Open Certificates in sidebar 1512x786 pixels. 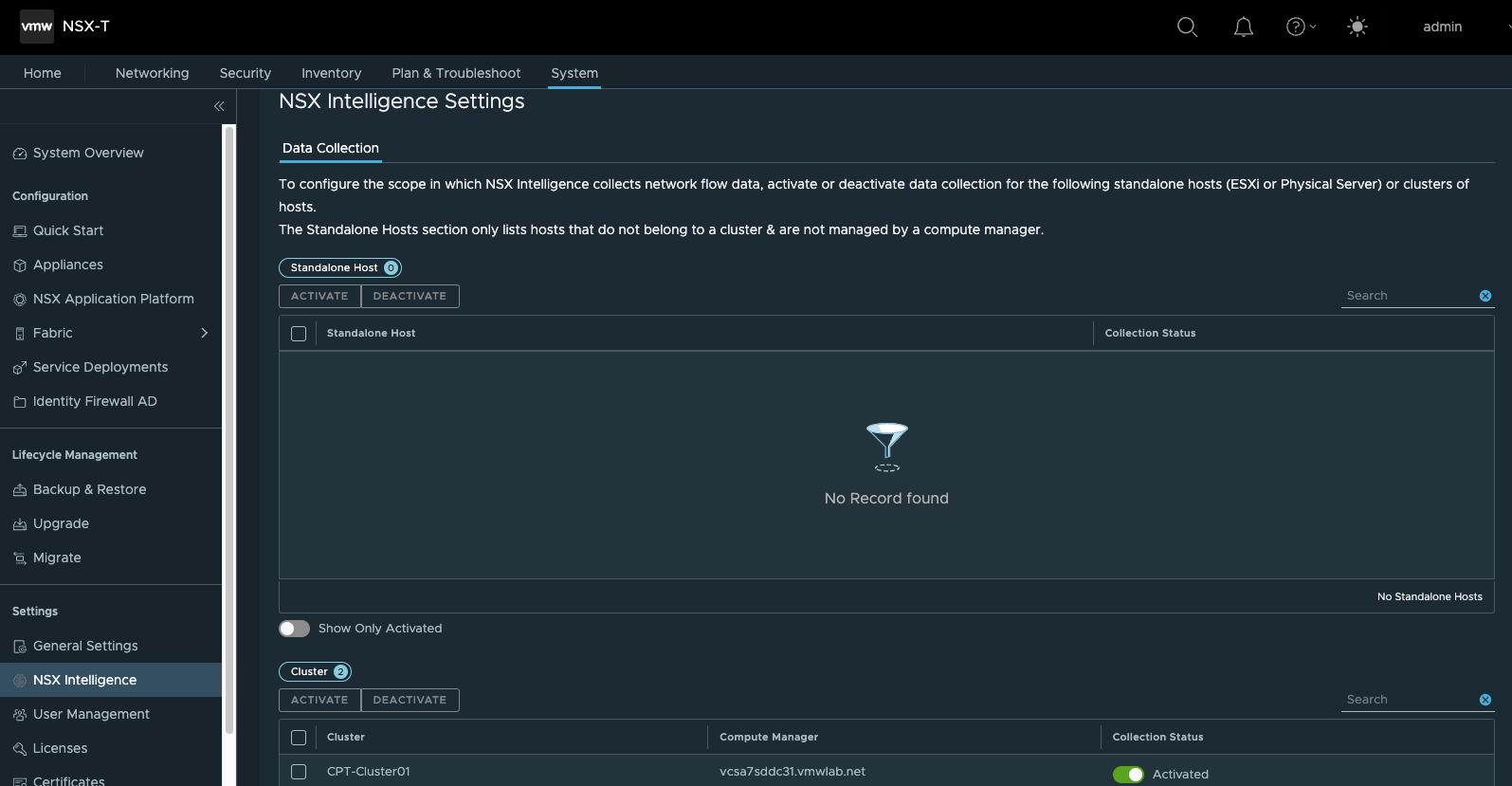point(68,780)
